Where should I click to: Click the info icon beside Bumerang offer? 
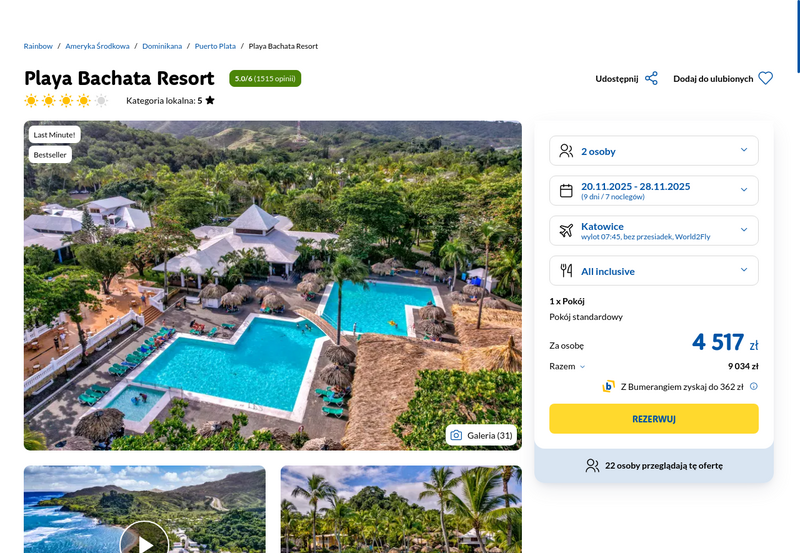click(754, 386)
